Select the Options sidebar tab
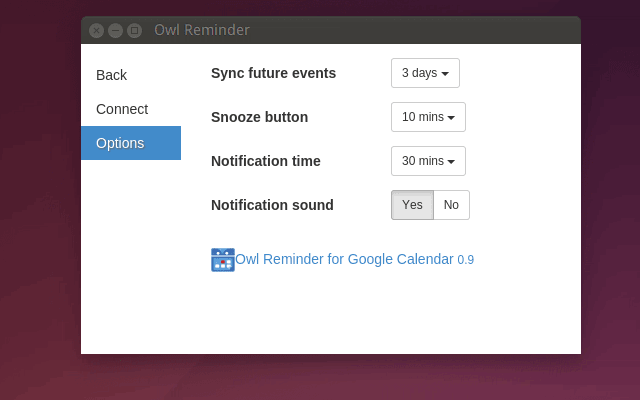The image size is (640, 400). click(x=131, y=143)
